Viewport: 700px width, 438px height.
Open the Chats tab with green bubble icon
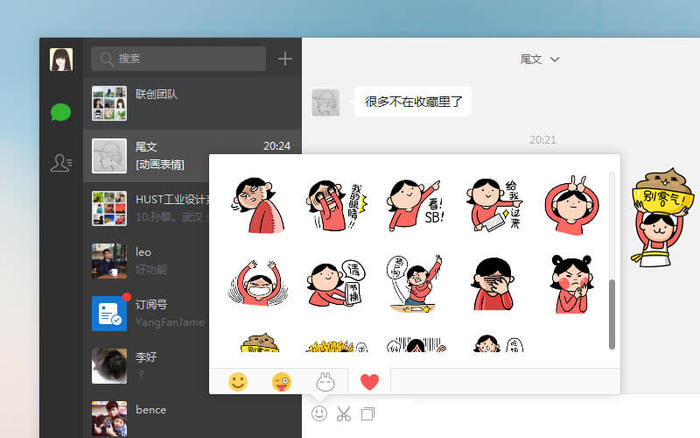click(61, 112)
